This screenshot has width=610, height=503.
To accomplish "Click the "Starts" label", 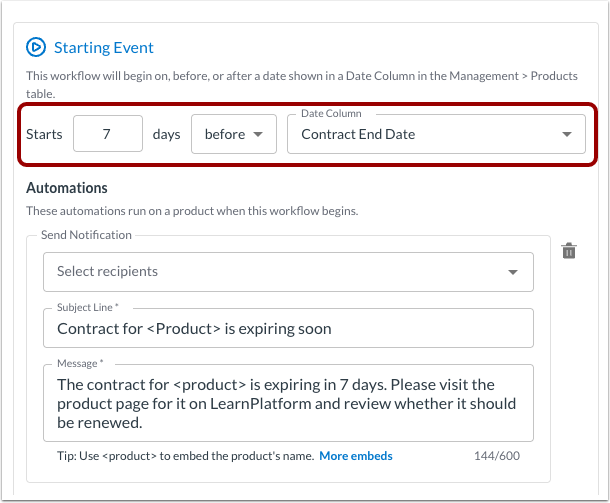I will pos(44,134).
